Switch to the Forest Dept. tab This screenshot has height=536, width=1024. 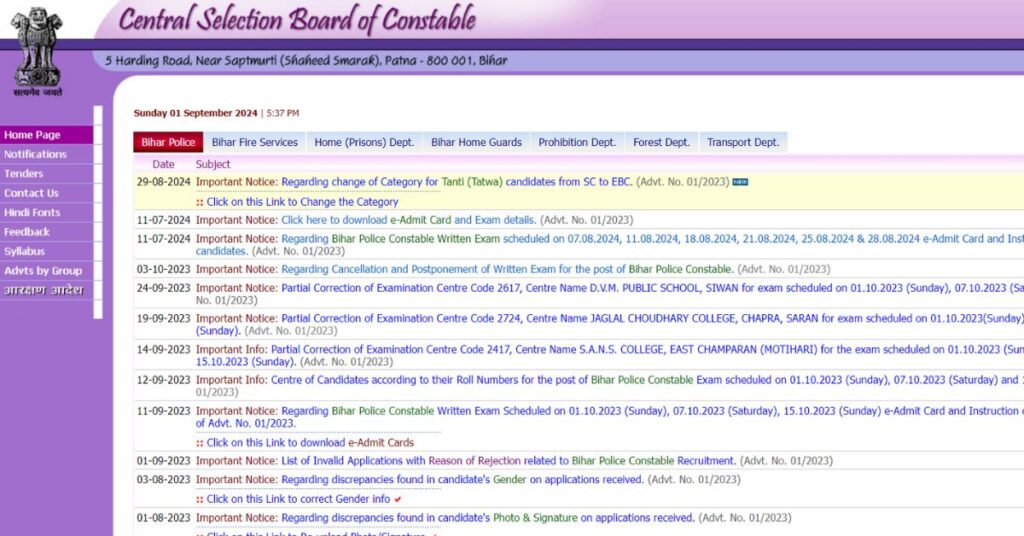click(x=662, y=142)
